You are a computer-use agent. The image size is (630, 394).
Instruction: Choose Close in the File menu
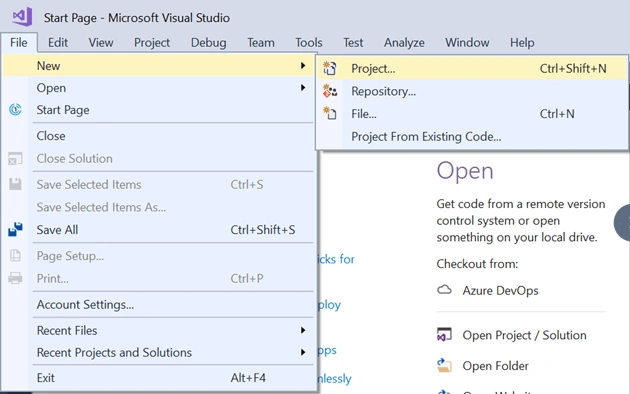click(159, 136)
